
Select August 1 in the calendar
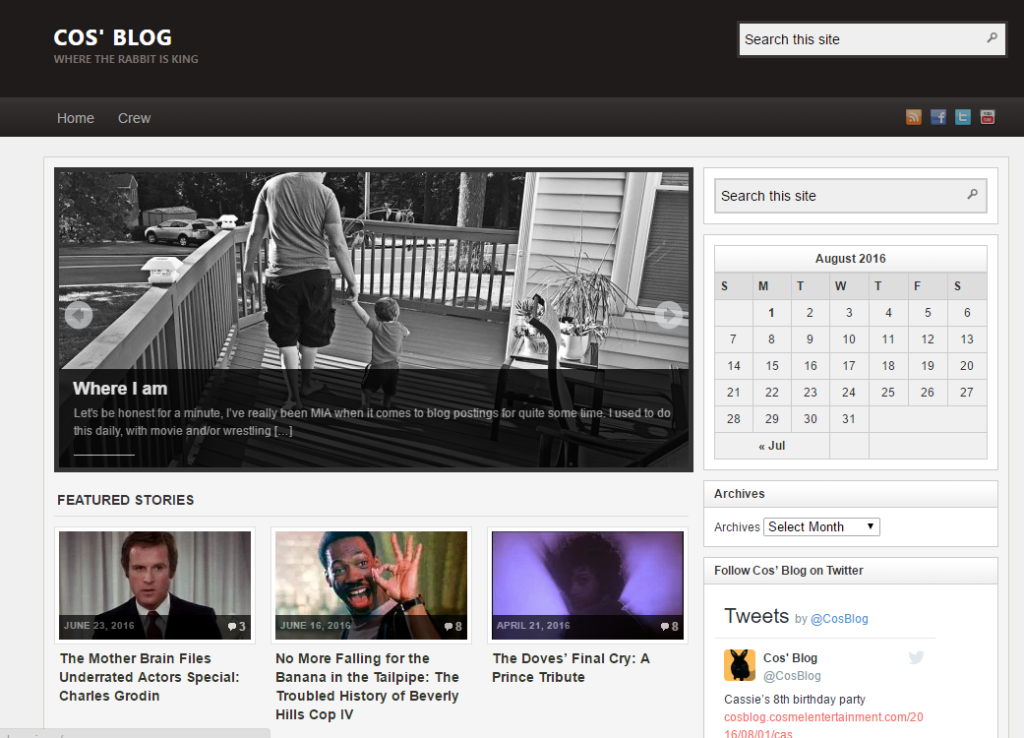pos(771,312)
